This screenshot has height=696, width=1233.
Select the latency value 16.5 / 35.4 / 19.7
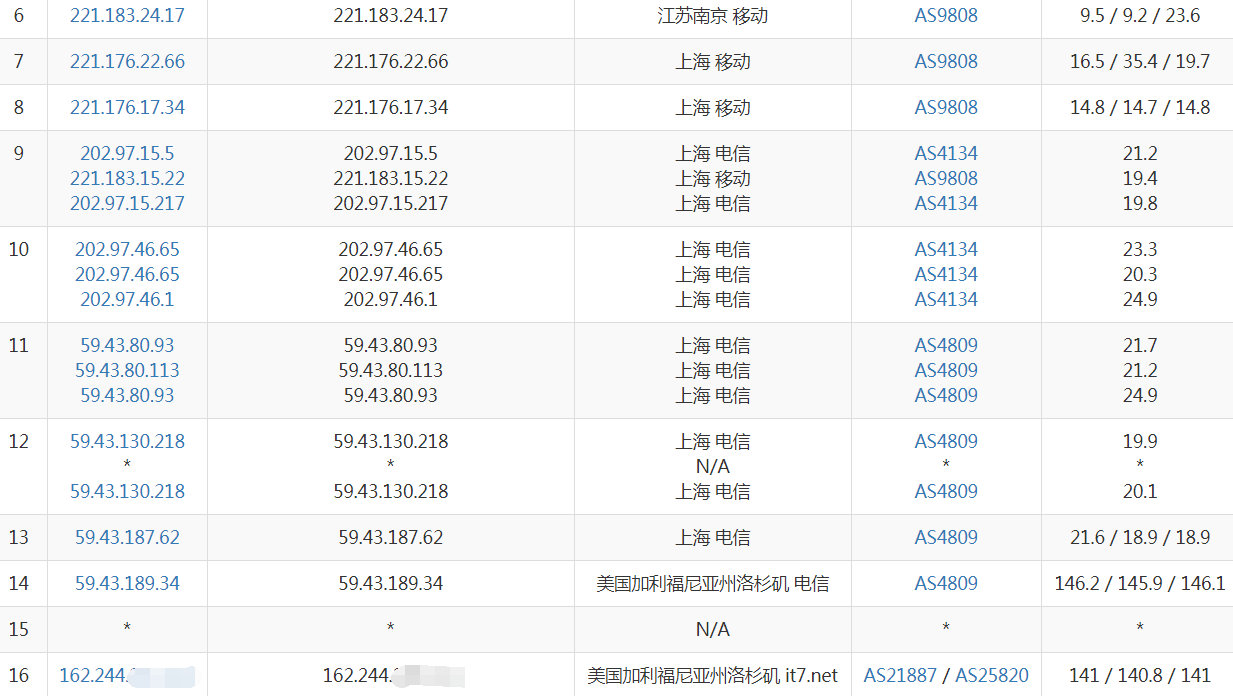(1140, 61)
